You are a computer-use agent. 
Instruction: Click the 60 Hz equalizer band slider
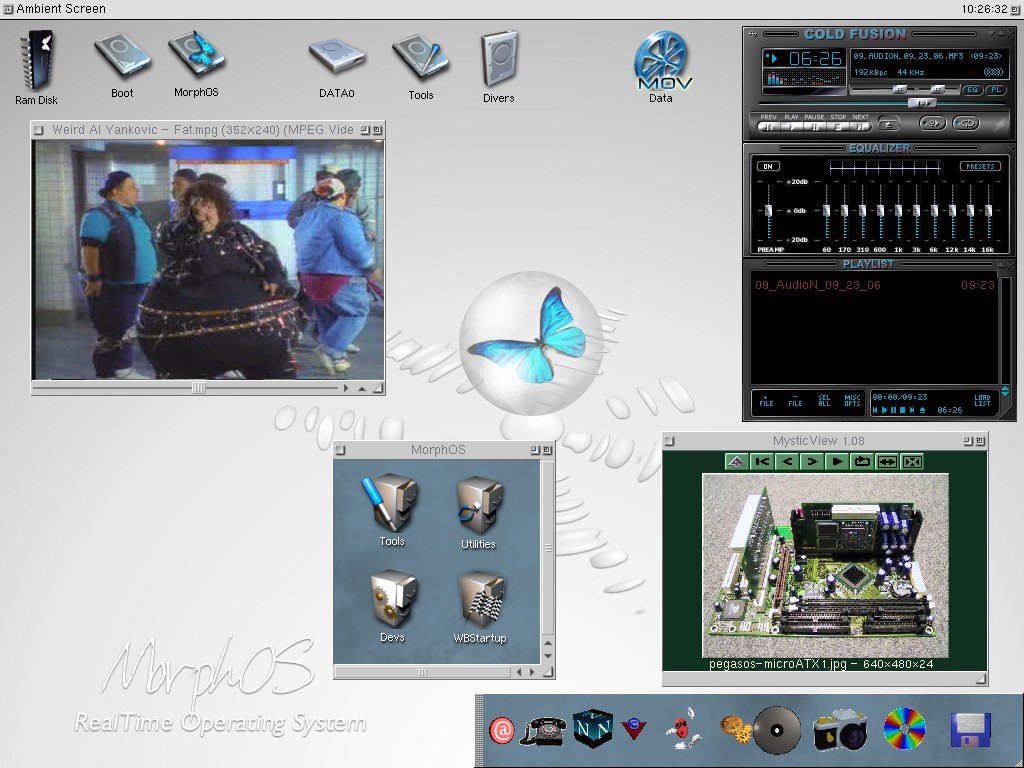[x=827, y=211]
